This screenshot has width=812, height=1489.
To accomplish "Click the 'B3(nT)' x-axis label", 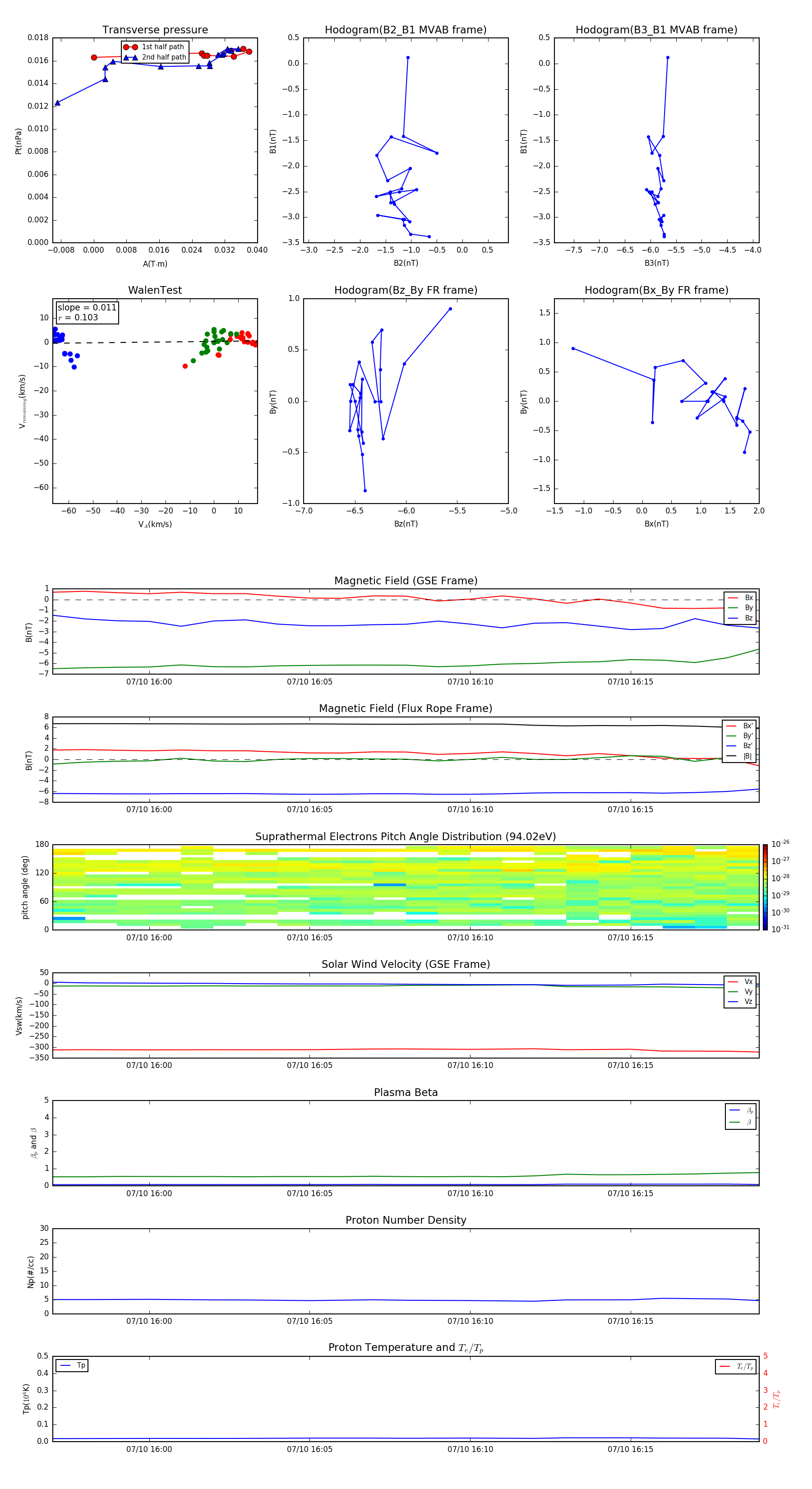I will point(656,263).
